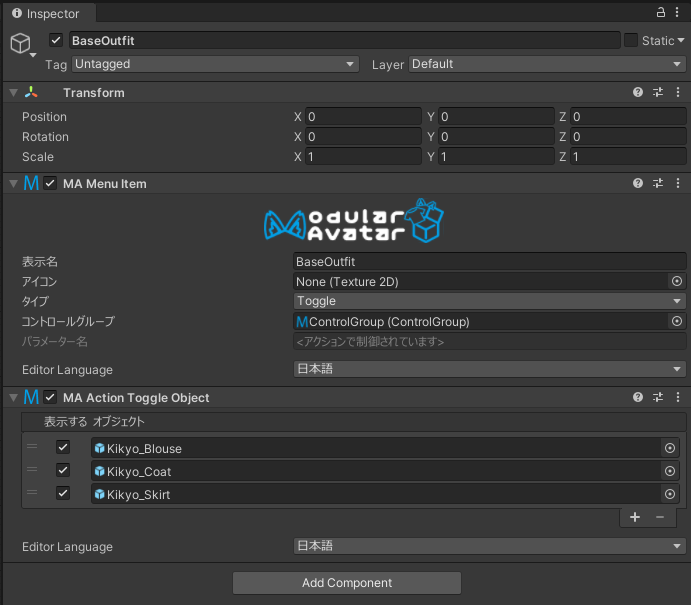691x605 pixels.
Task: Open MA Action Toggle Object help
Action: [638, 397]
